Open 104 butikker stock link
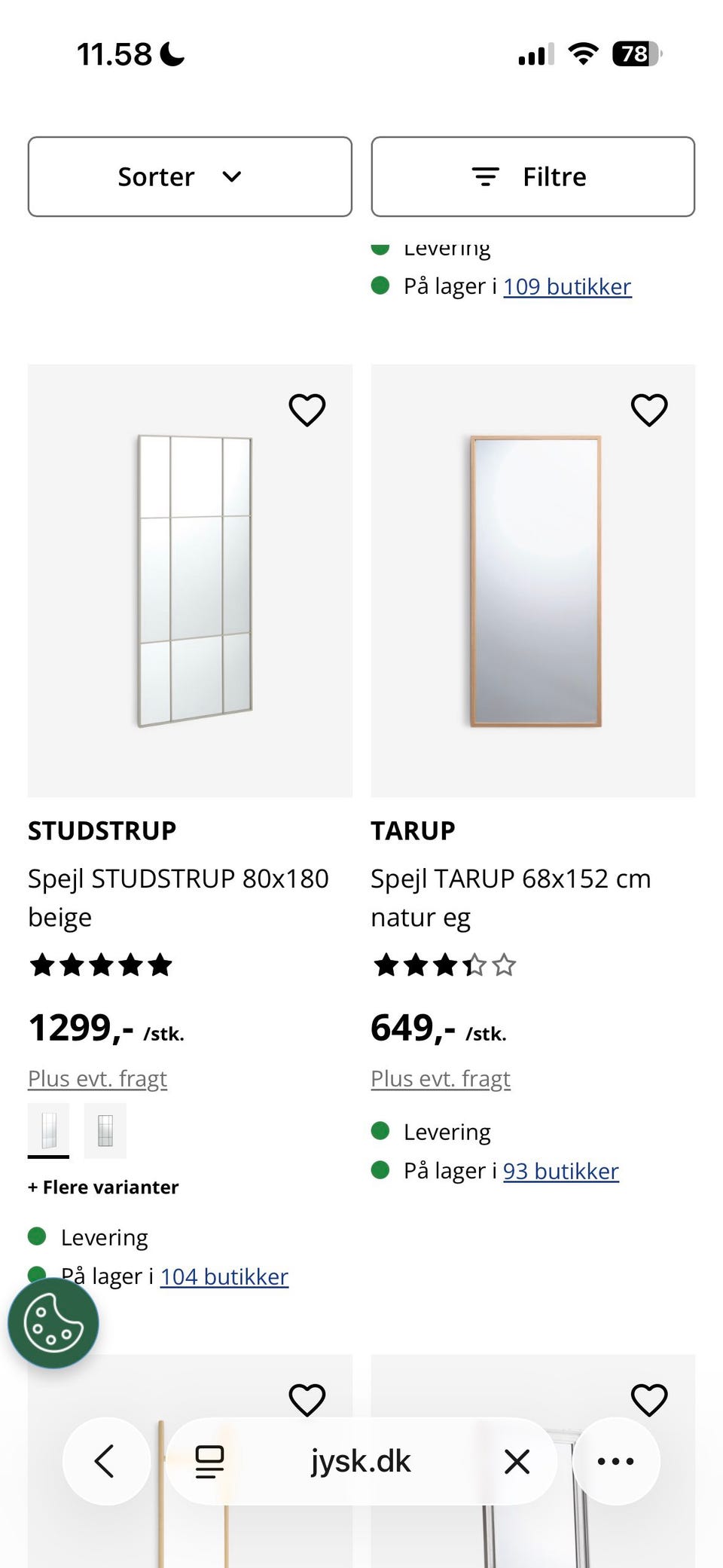The image size is (723, 1568). pyautogui.click(x=224, y=1276)
